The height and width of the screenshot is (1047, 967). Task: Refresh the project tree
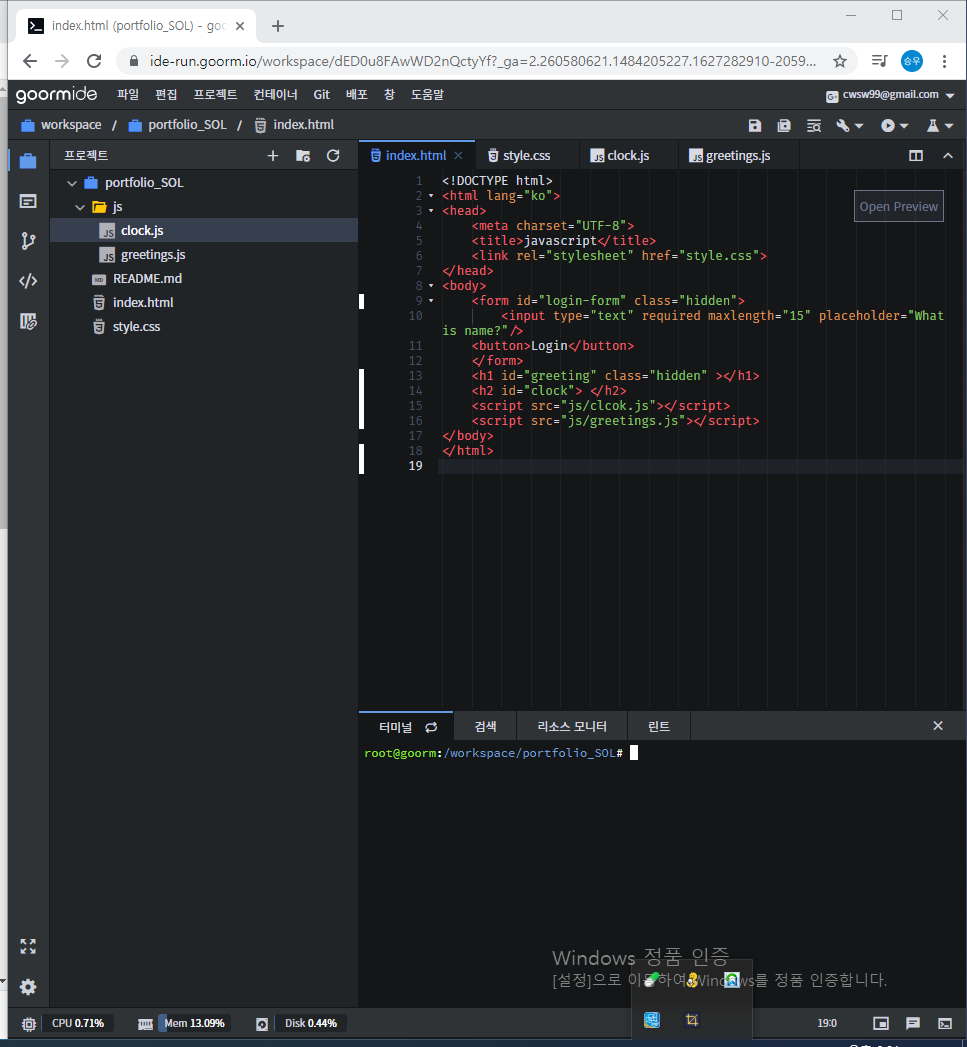pos(333,156)
